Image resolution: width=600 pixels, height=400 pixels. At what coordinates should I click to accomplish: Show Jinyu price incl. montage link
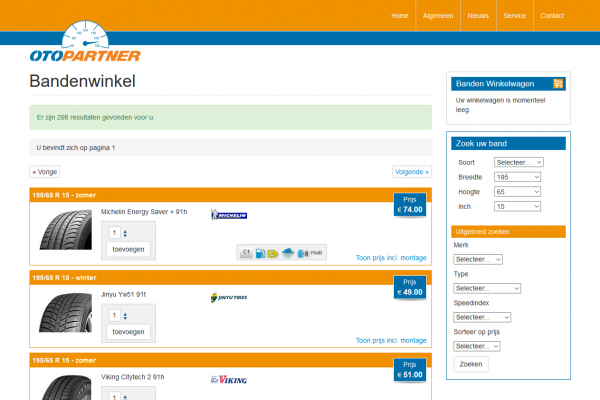coord(391,340)
